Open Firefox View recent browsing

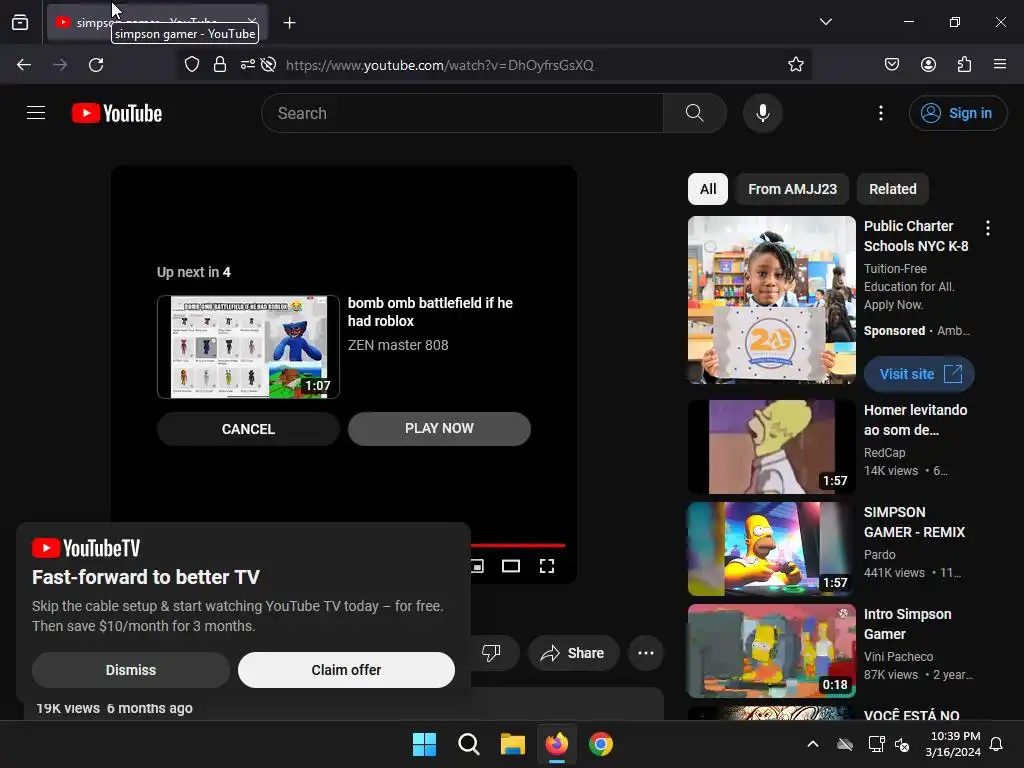(x=20, y=23)
